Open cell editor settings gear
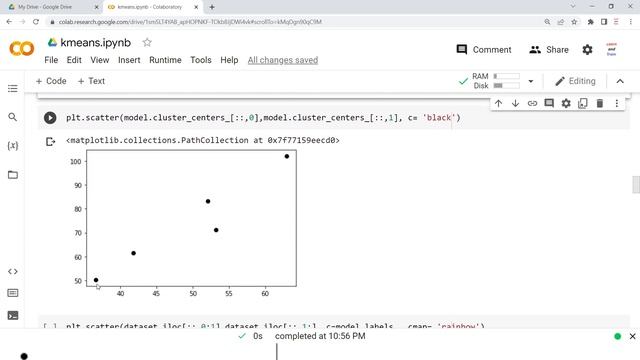This screenshot has width=640, height=360. 566,103
